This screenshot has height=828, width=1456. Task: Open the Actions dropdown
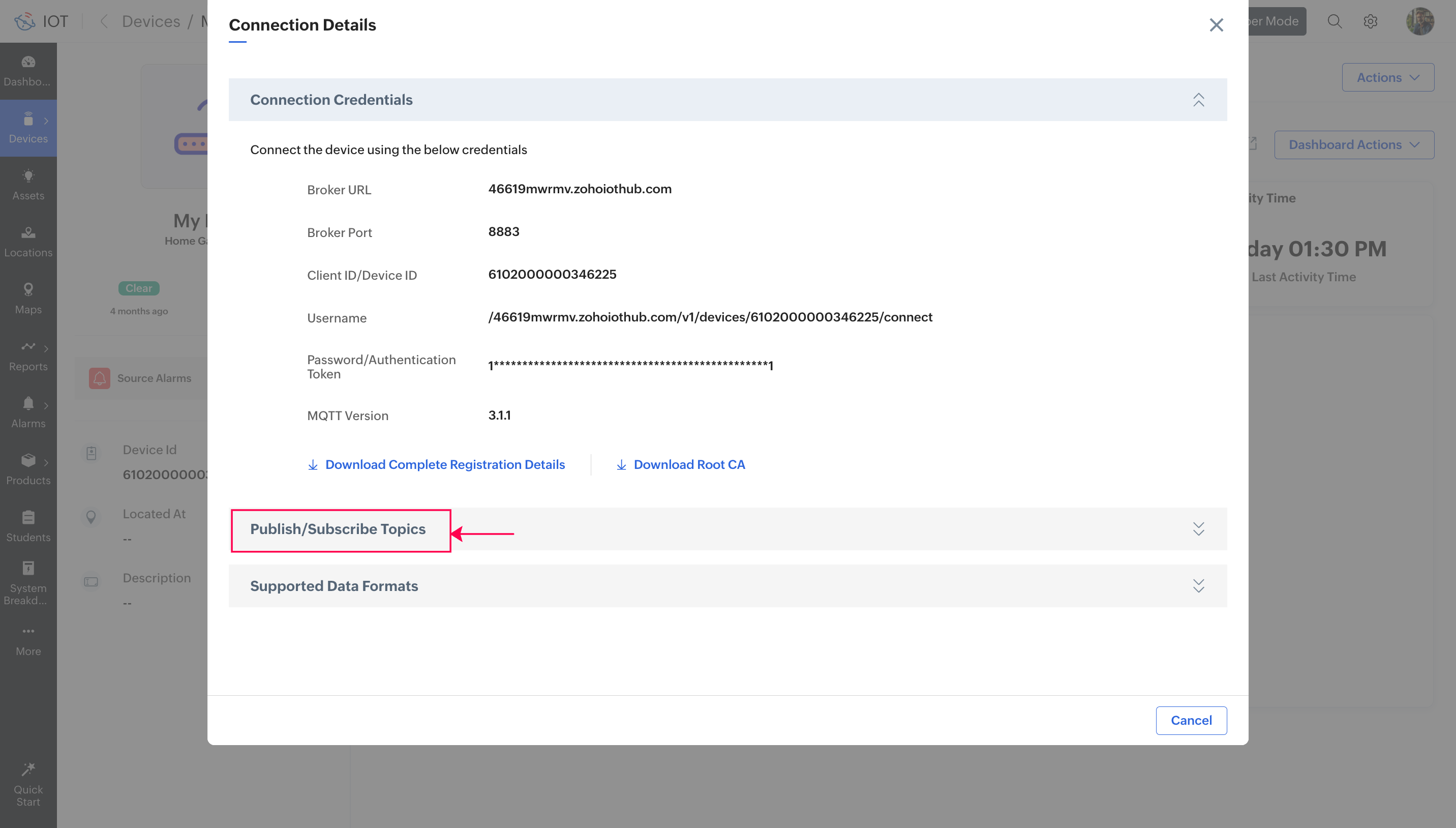(x=1387, y=77)
